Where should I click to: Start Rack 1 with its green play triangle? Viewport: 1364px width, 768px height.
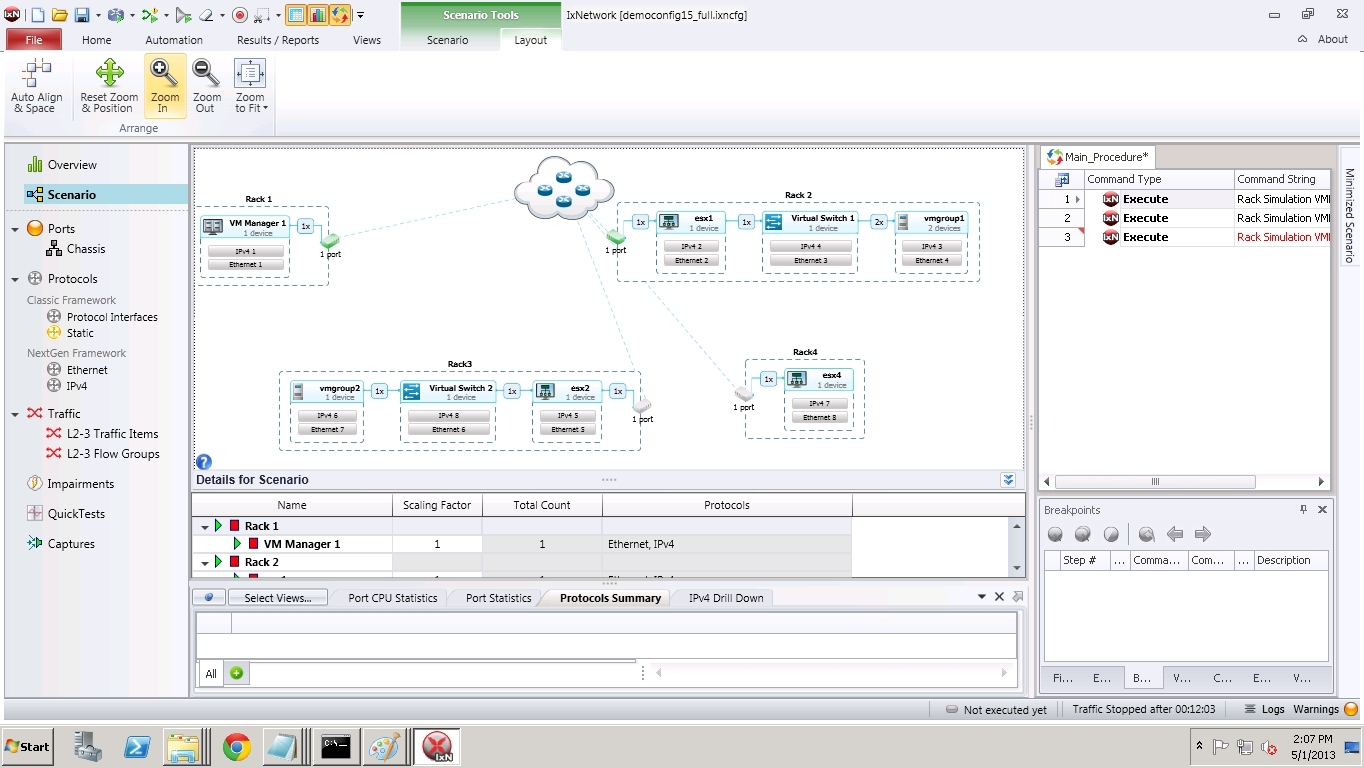(x=219, y=526)
